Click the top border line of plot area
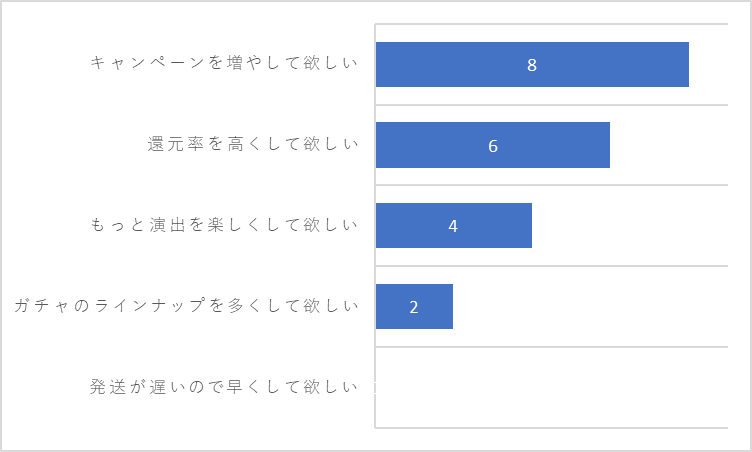Screen dimensions: 752x452 click(x=552, y=24)
